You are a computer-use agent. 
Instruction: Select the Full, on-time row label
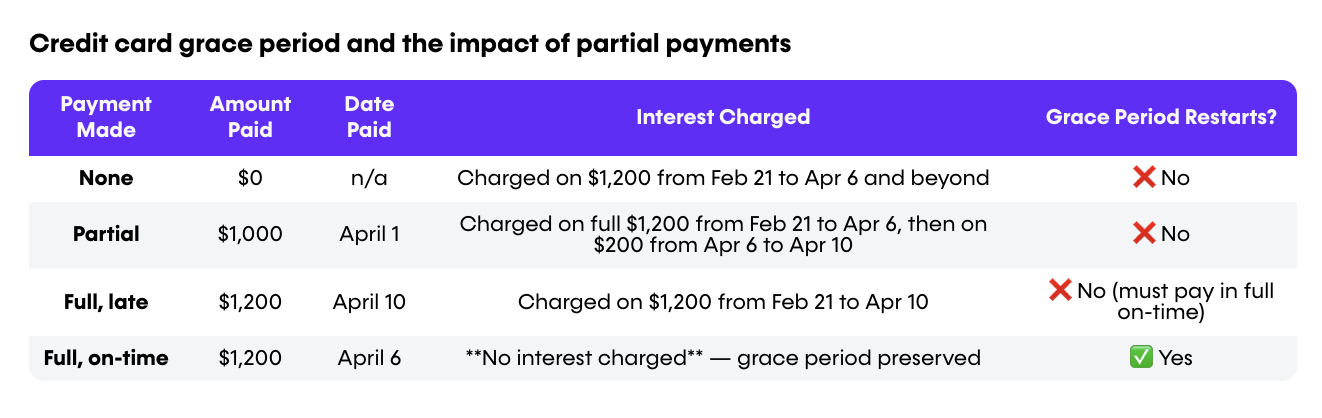(106, 358)
